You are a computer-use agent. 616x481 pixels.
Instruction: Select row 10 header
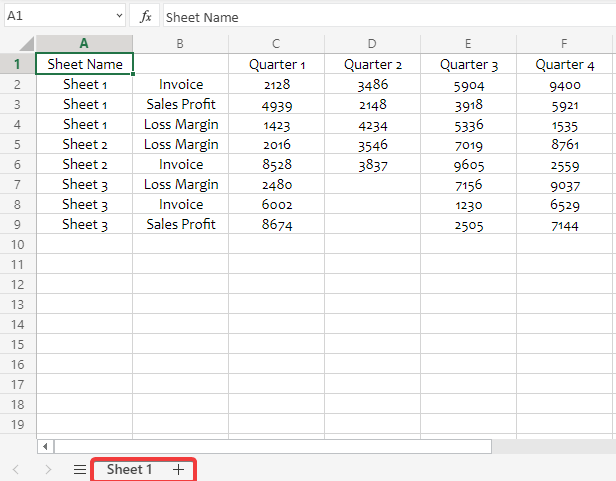(17, 244)
